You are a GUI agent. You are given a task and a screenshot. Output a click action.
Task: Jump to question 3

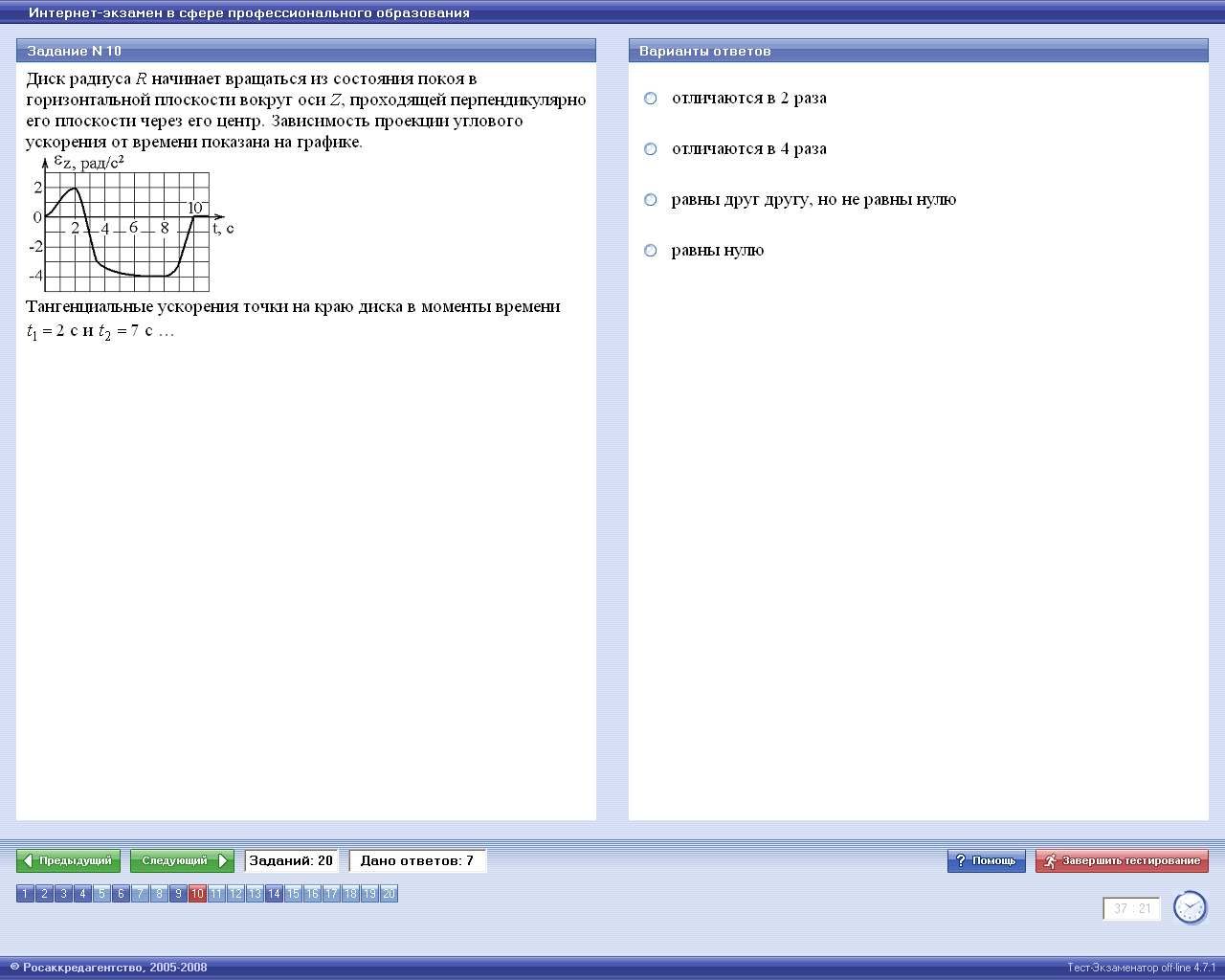pyautogui.click(x=63, y=894)
